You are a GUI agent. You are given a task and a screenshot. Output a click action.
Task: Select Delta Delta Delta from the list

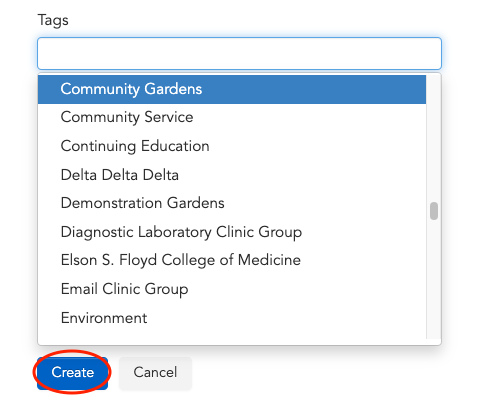click(232, 175)
